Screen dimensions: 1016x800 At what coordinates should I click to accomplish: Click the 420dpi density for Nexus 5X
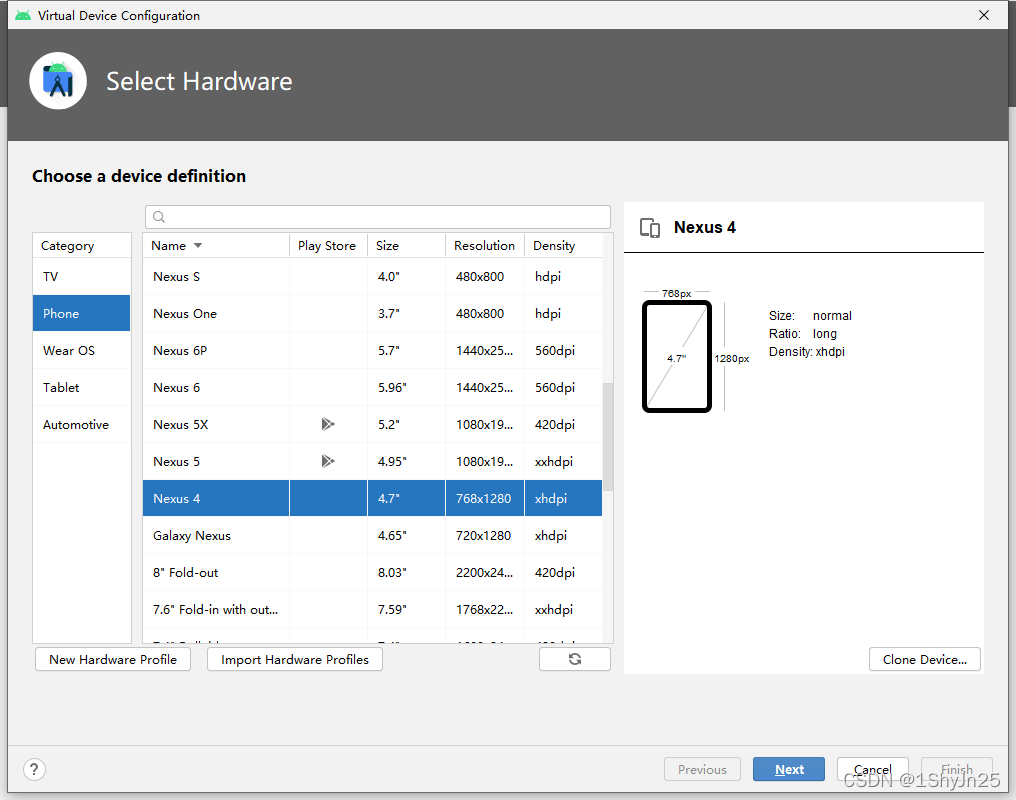pyautogui.click(x=564, y=424)
